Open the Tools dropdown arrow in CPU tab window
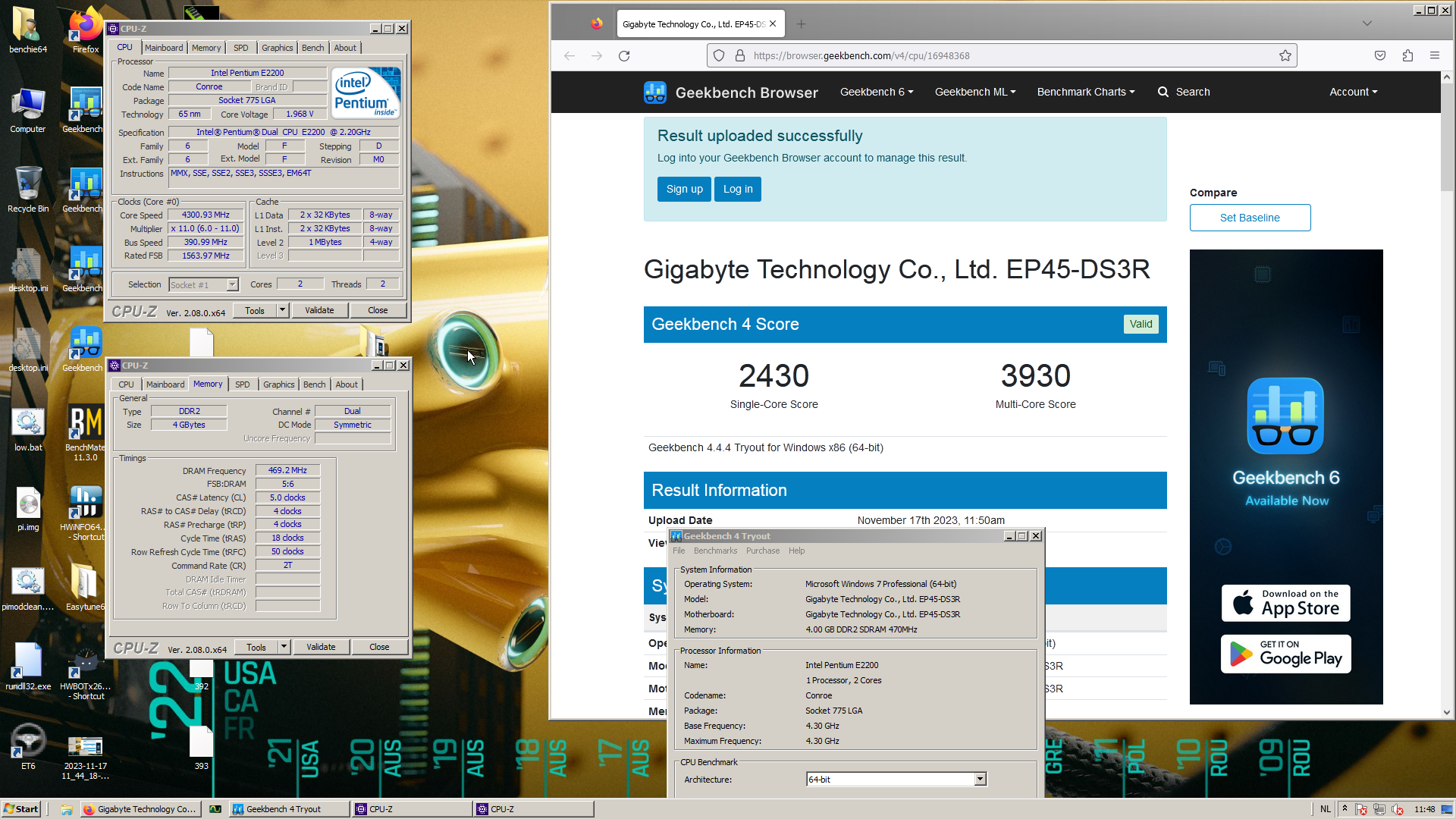Viewport: 1456px width, 819px height. [x=282, y=310]
